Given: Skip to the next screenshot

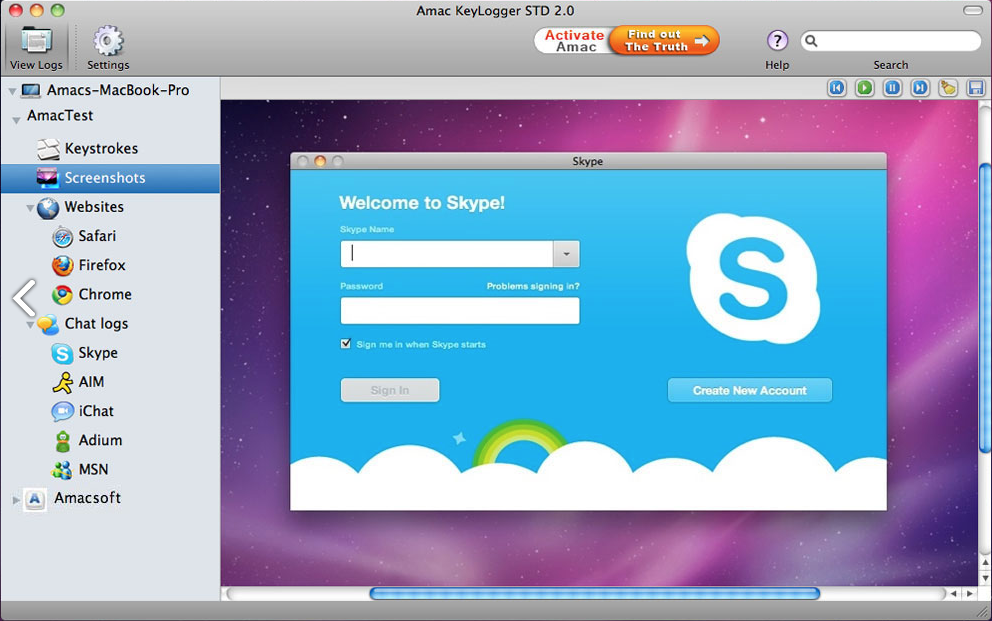Looking at the screenshot, I should 920,88.
